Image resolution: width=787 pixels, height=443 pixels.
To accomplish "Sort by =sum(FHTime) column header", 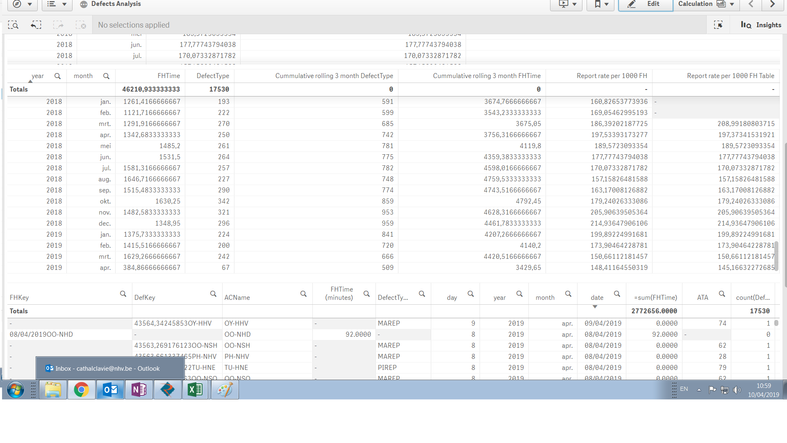I will [x=655, y=298].
